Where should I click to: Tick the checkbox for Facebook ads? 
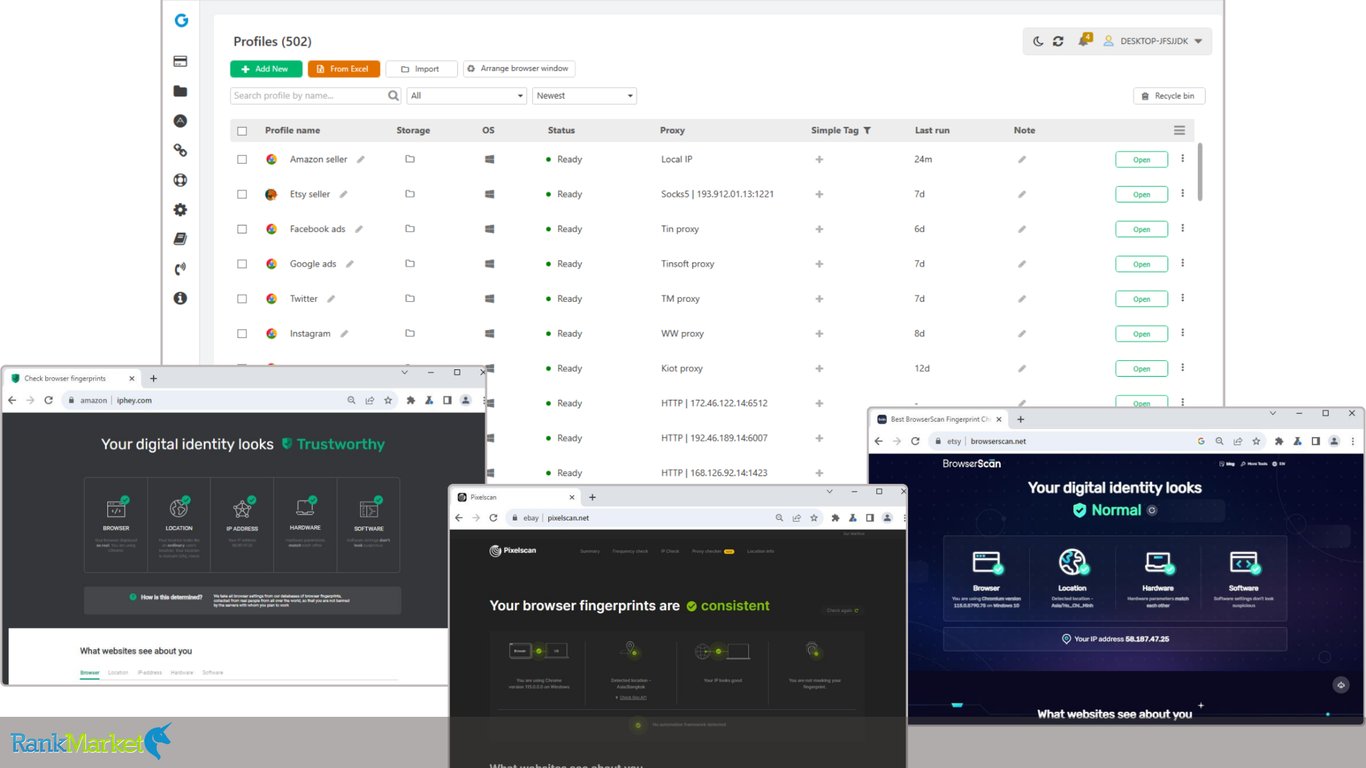[x=242, y=229]
